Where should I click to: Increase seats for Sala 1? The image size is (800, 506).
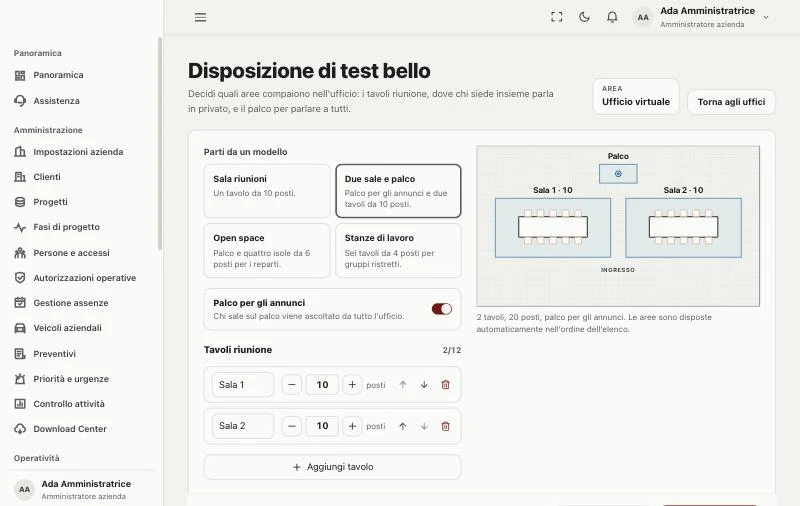pyautogui.click(x=352, y=385)
